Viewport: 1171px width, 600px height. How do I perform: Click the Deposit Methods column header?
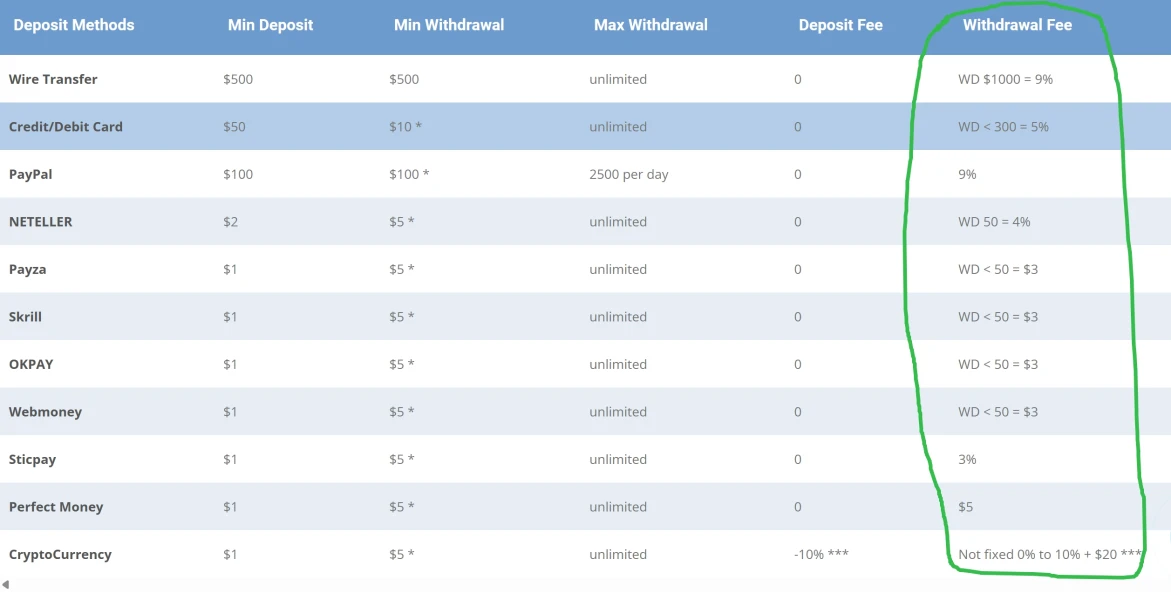(x=74, y=25)
